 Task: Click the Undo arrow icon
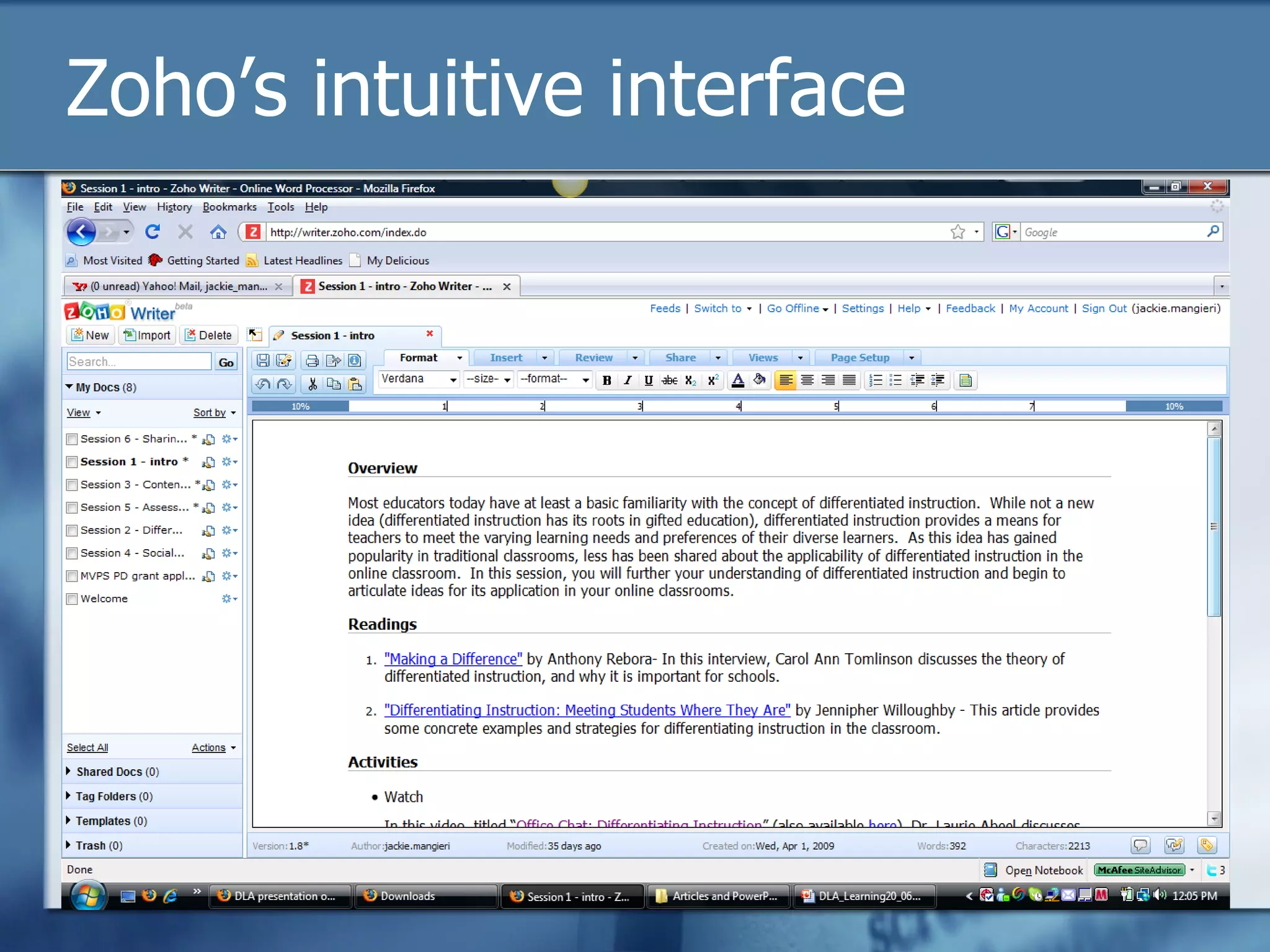click(x=263, y=384)
